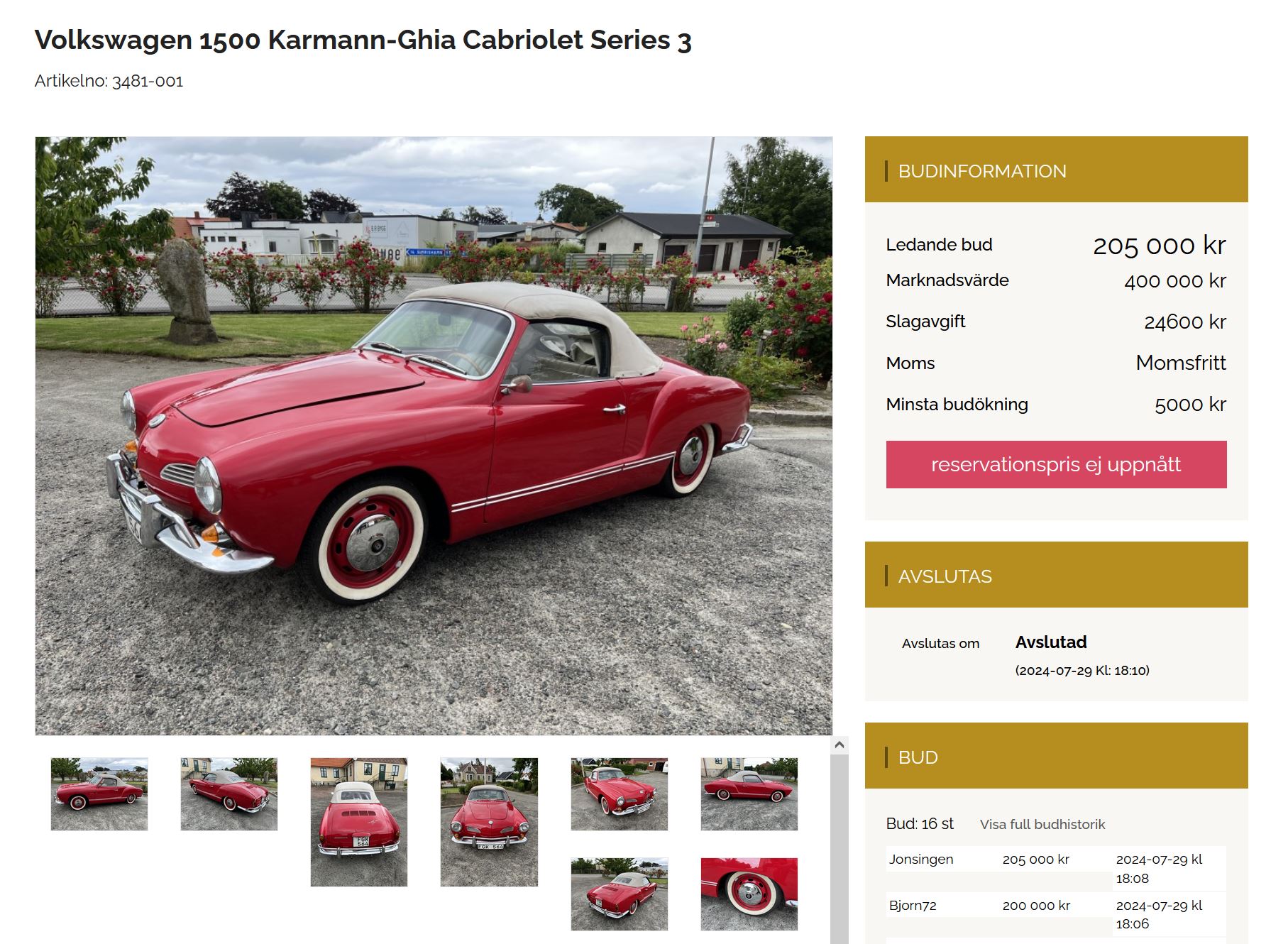Open the elevated rear view thumbnail on green lawn
Image resolution: width=1288 pixels, height=944 pixels.
pos(620,894)
